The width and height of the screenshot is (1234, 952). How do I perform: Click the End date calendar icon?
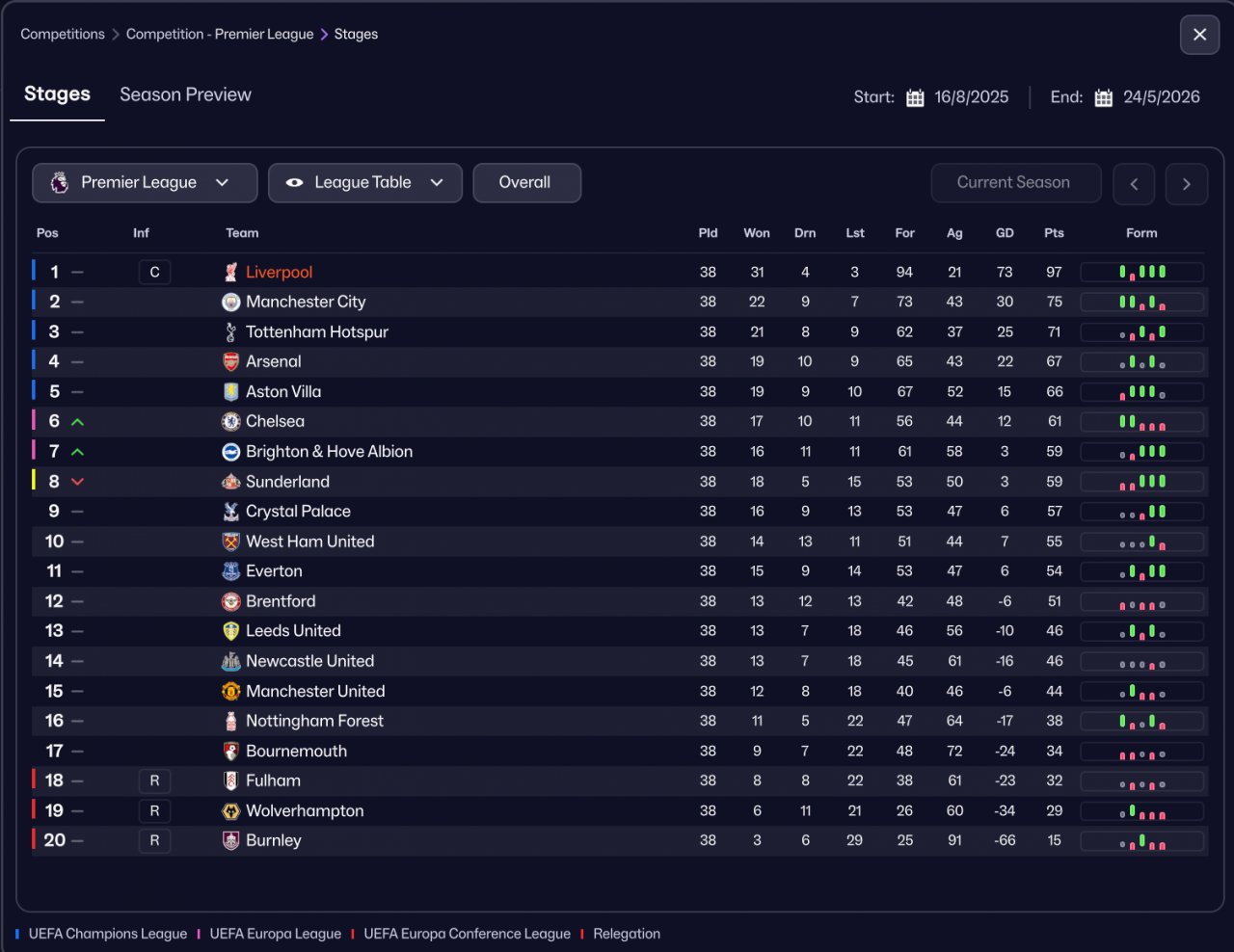point(1104,97)
